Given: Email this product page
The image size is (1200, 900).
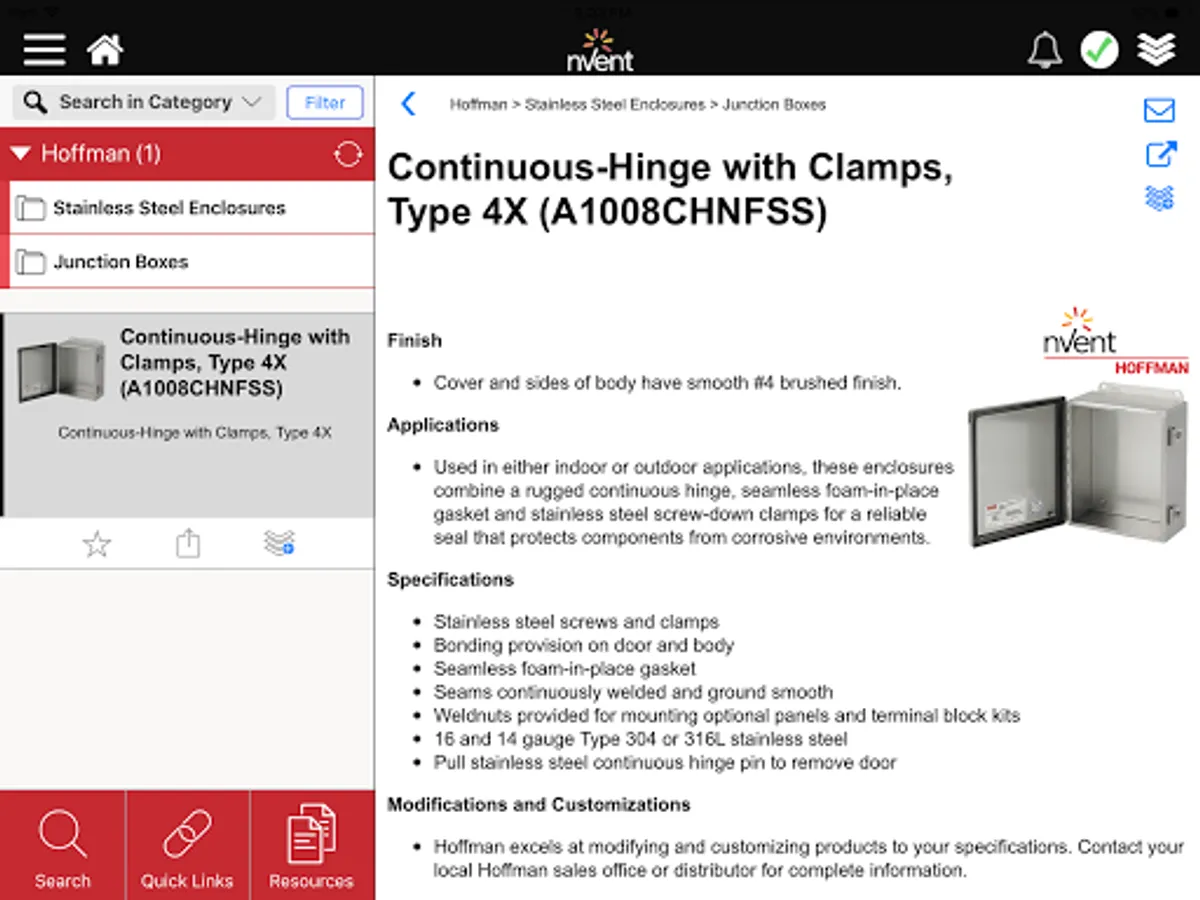Looking at the screenshot, I should [x=1159, y=110].
